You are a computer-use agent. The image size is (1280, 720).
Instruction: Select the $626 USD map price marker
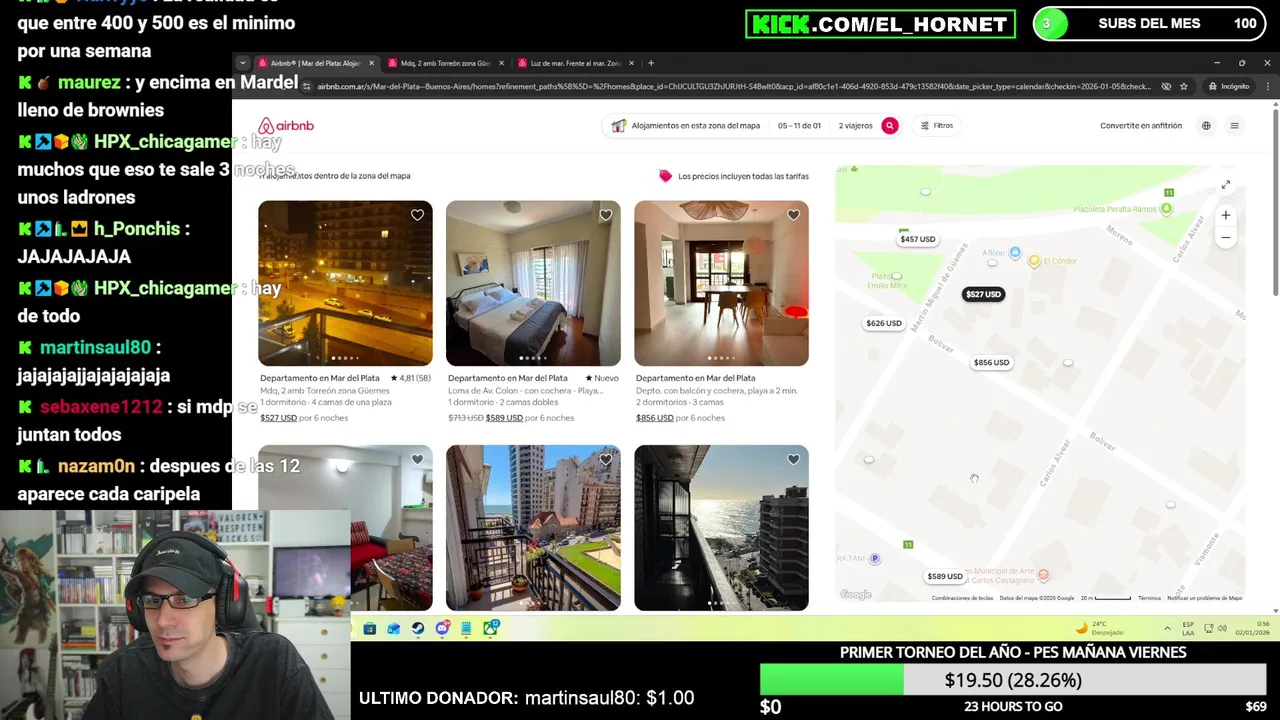point(883,323)
